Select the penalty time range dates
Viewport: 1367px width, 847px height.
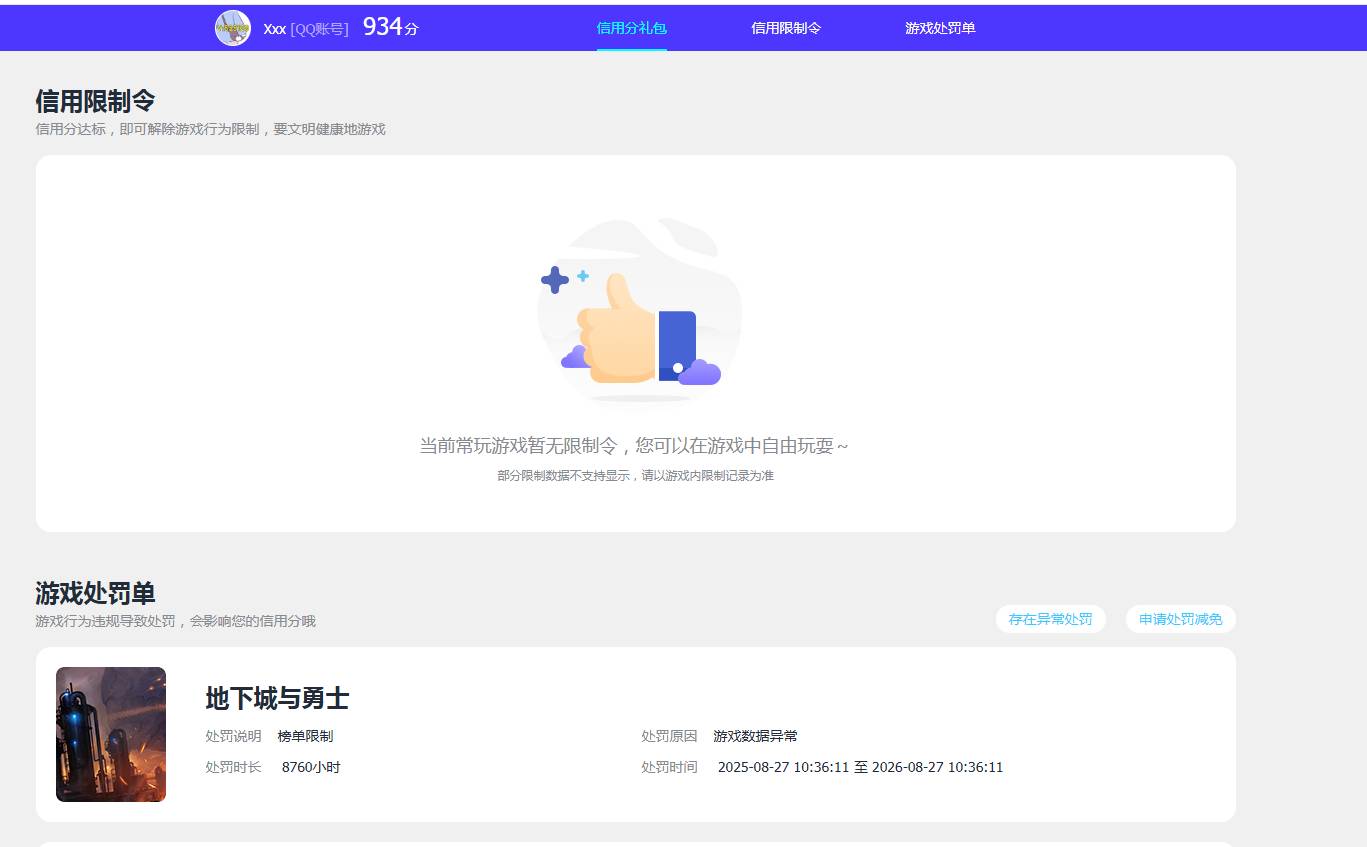click(861, 767)
